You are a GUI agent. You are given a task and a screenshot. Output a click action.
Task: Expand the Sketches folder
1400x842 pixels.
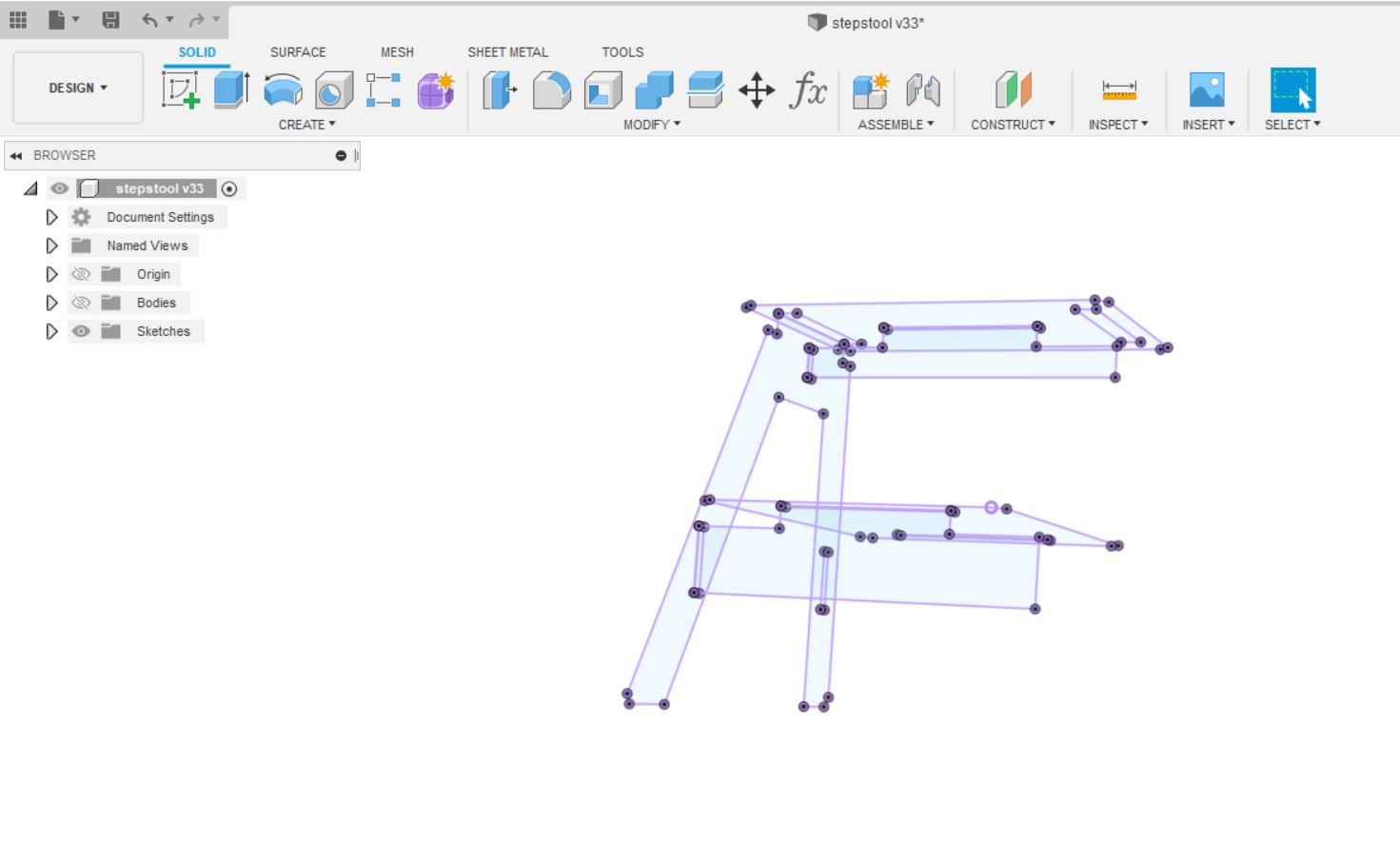coord(52,331)
